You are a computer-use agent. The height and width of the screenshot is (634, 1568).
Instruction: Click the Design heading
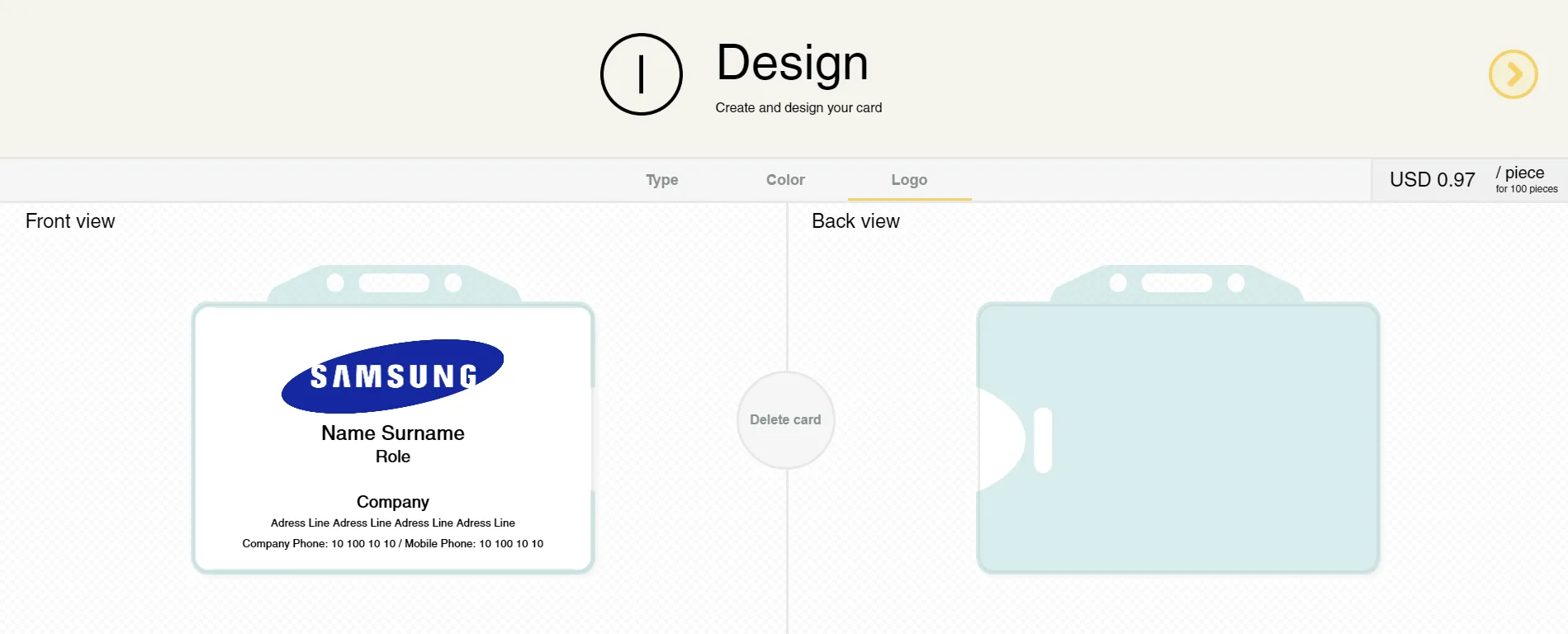coord(792,63)
